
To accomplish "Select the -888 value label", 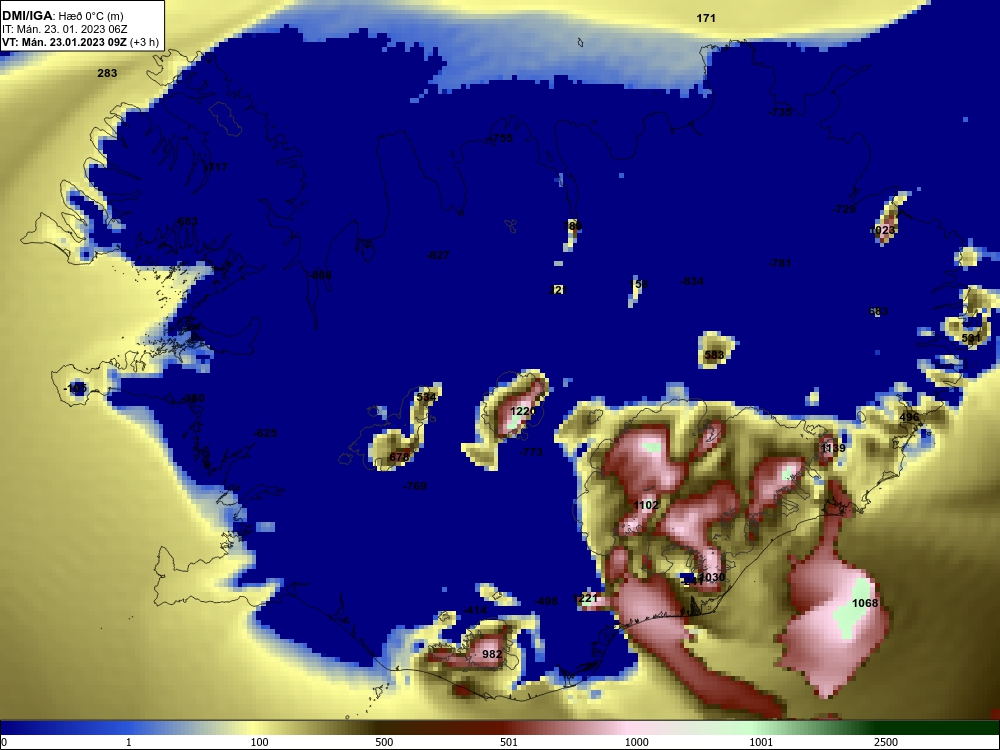I will (x=320, y=276).
